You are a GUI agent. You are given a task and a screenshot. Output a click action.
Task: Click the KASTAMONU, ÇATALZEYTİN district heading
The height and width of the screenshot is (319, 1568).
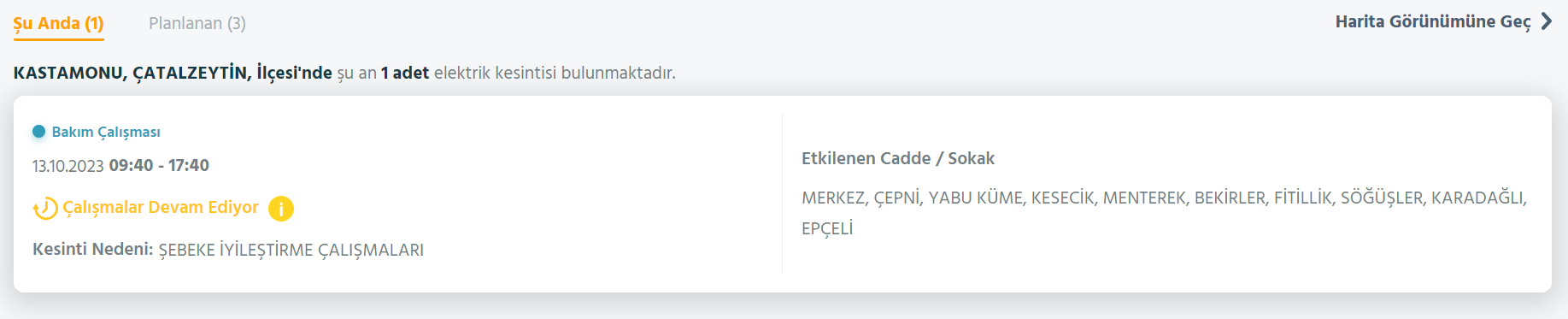click(132, 74)
